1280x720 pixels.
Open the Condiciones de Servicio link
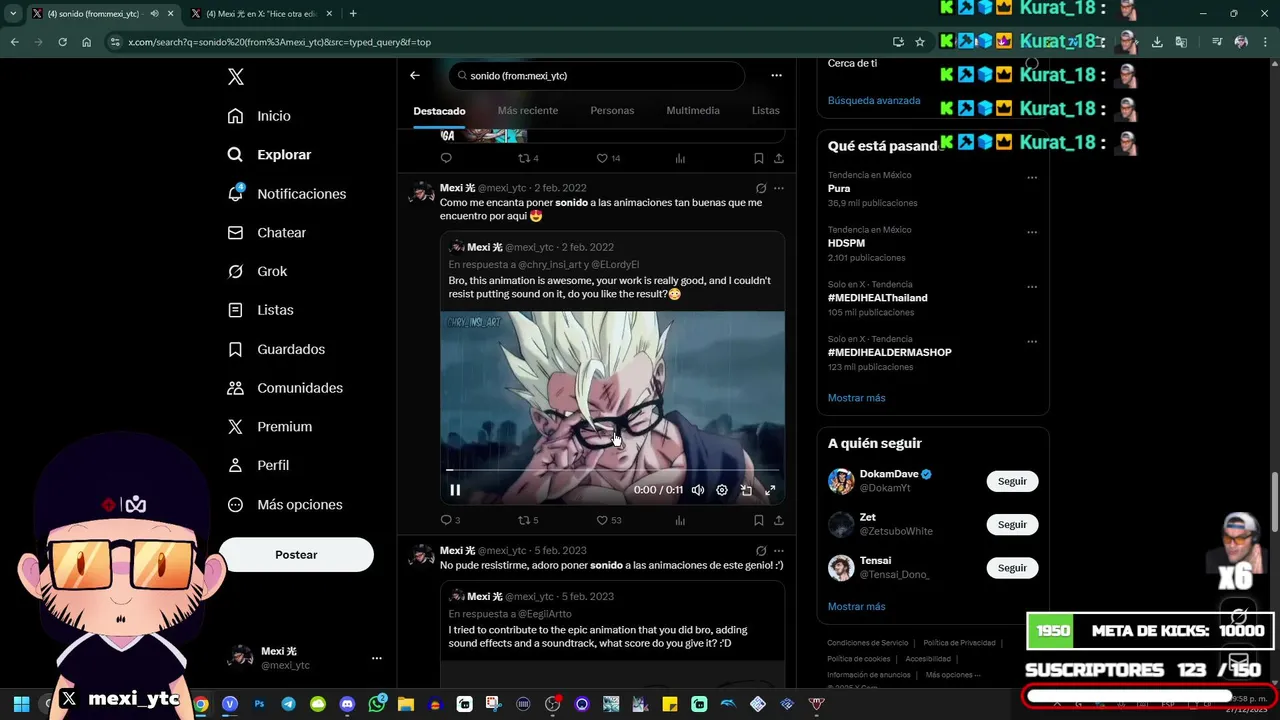[867, 643]
